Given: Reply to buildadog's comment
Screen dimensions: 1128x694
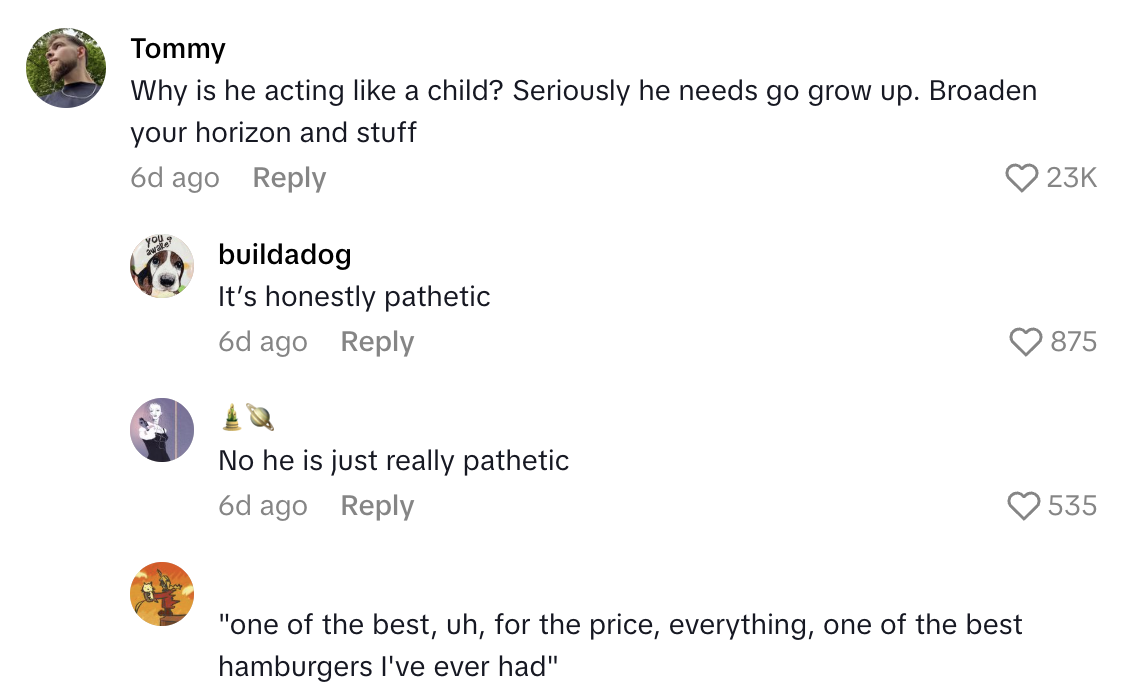Looking at the screenshot, I should pyautogui.click(x=377, y=342).
